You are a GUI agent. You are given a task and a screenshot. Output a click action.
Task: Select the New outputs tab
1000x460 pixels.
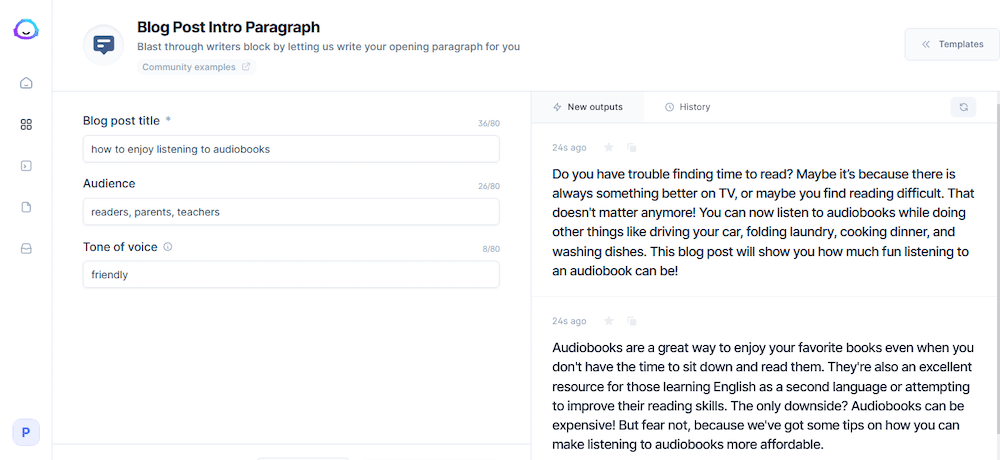click(x=587, y=107)
